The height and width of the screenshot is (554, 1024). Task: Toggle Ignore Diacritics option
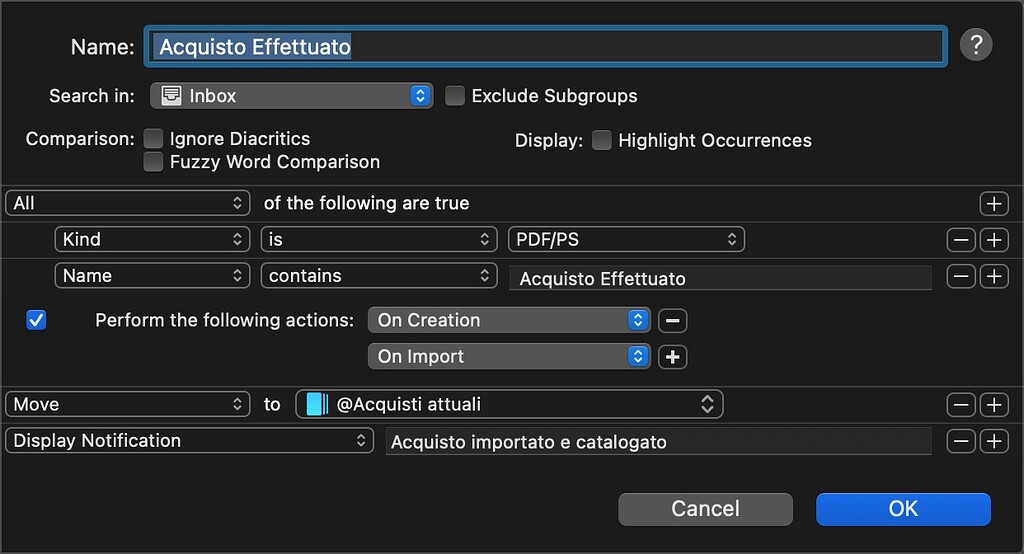(153, 139)
